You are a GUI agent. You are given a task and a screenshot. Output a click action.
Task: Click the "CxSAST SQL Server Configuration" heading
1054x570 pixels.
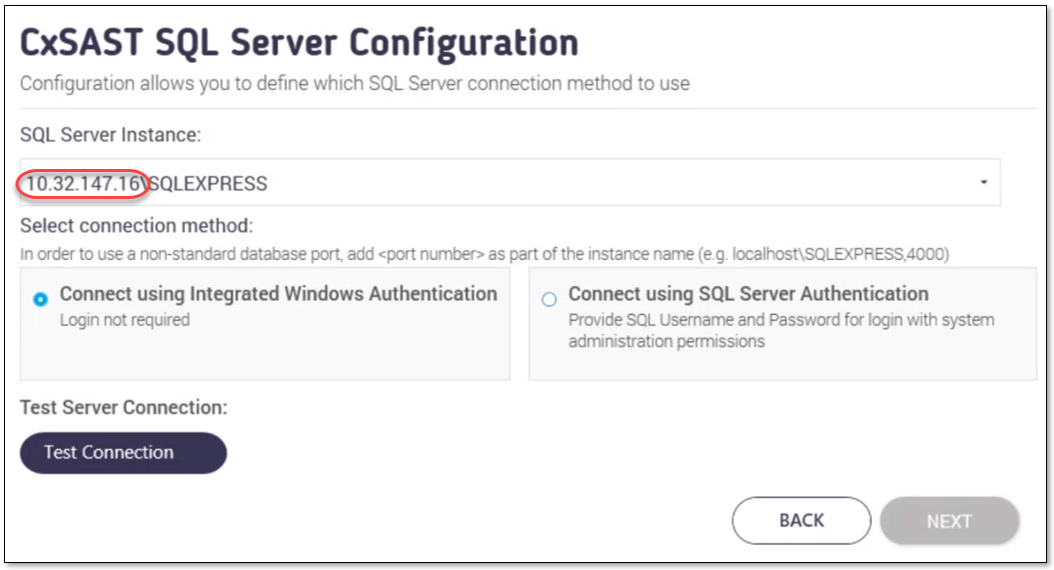(299, 43)
